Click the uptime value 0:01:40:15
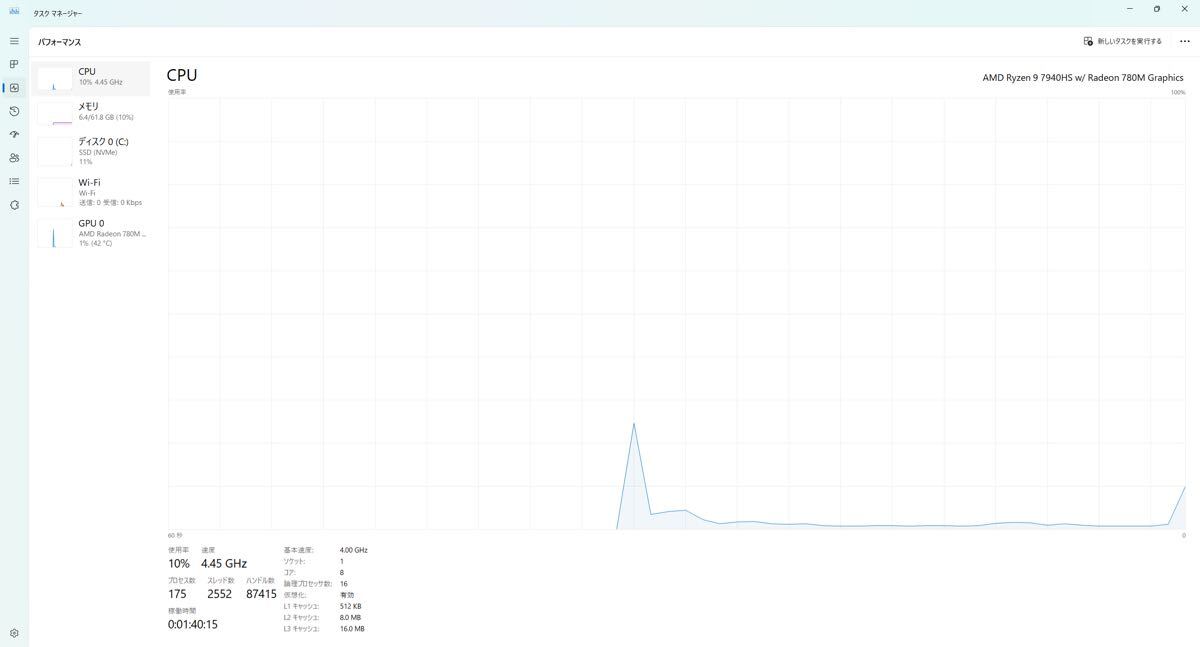1200x647 pixels. coord(193,624)
